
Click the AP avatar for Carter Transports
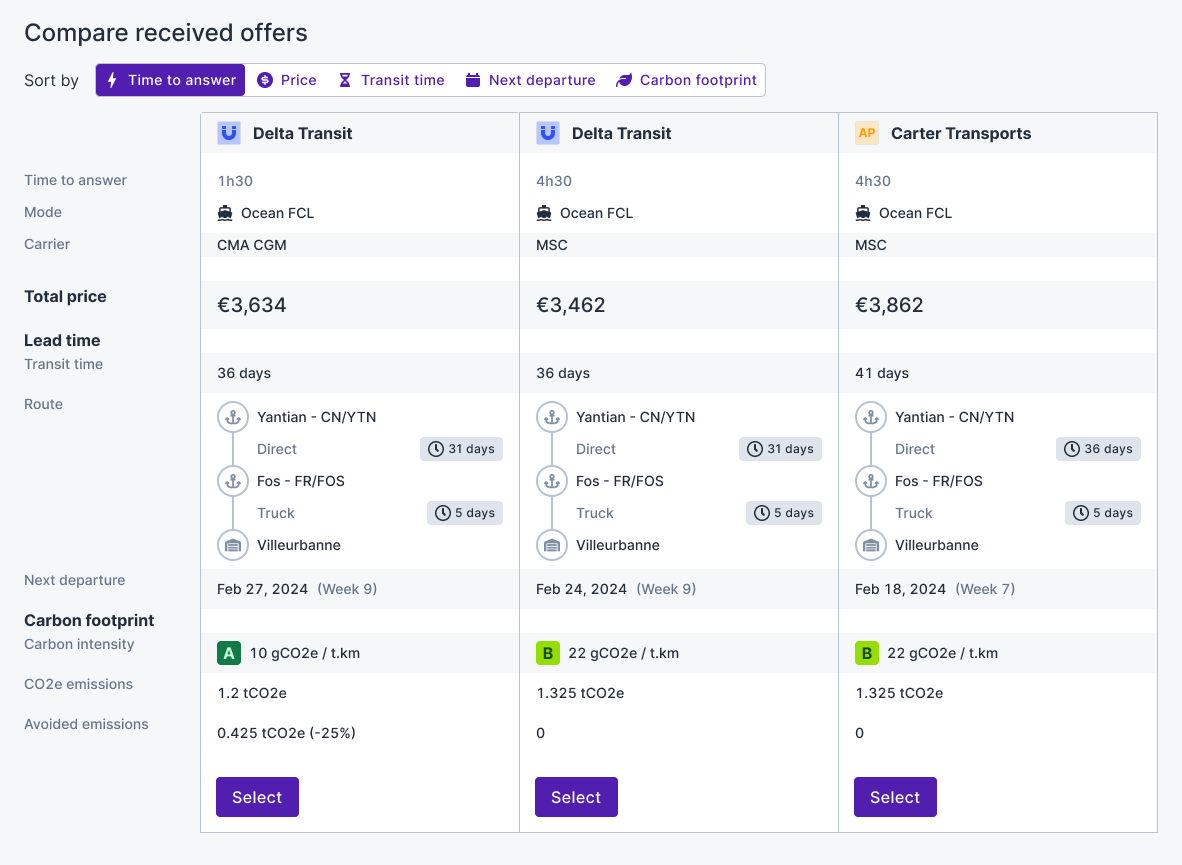(866, 132)
